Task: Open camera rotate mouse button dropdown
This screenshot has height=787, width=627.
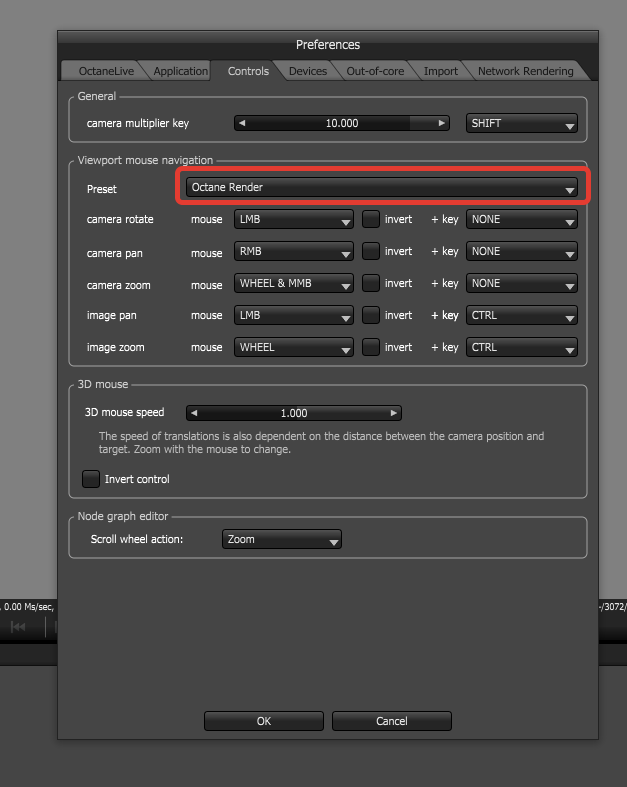Action: [294, 219]
